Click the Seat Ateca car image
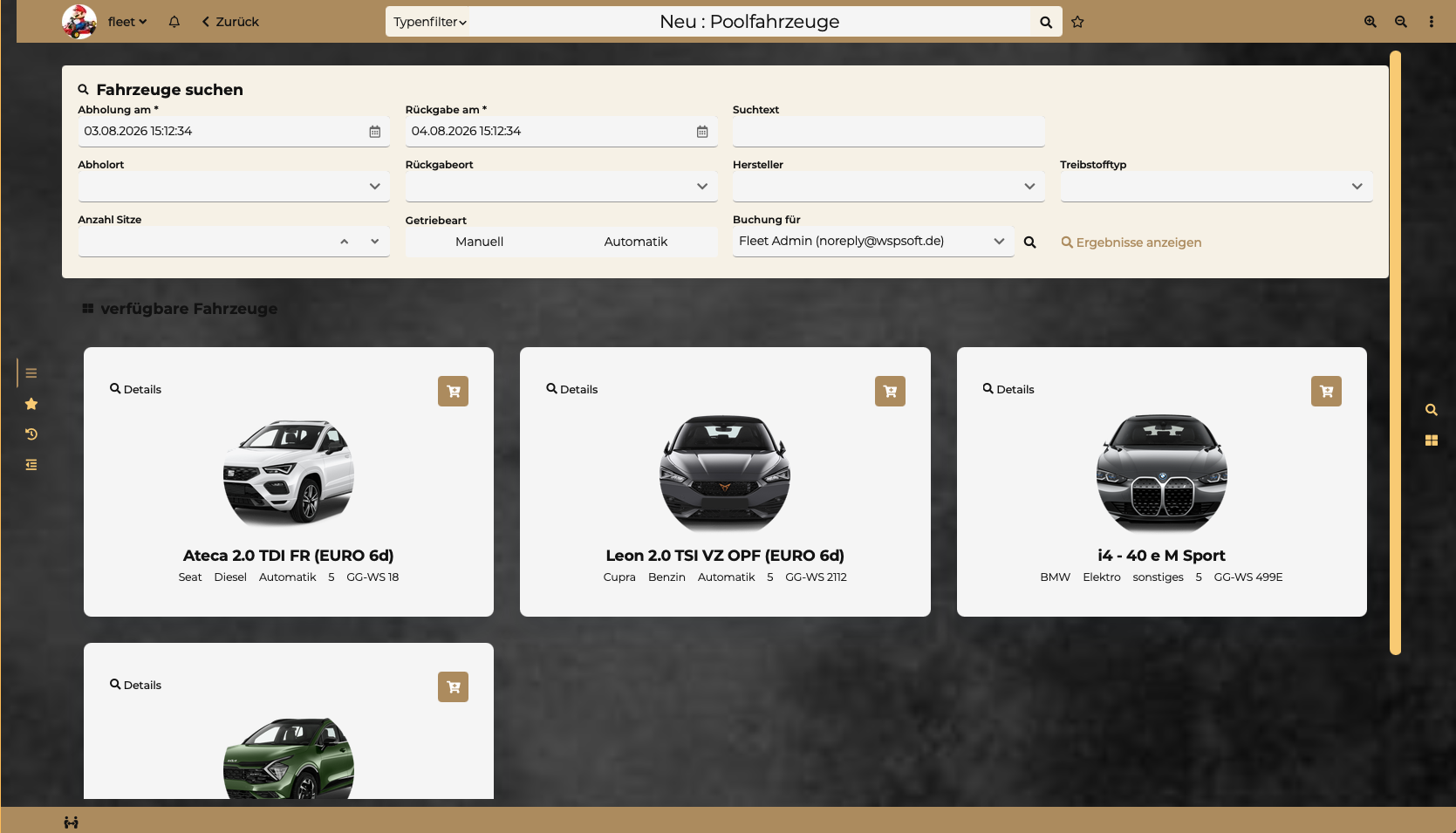Image resolution: width=1456 pixels, height=833 pixels. click(x=289, y=473)
